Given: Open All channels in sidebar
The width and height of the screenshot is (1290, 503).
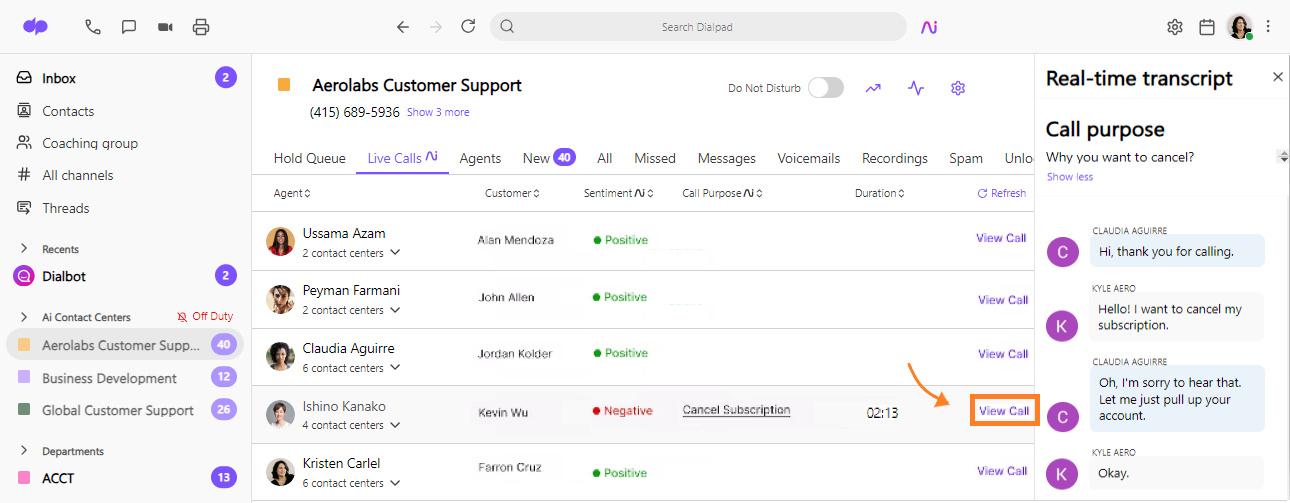Looking at the screenshot, I should [78, 175].
